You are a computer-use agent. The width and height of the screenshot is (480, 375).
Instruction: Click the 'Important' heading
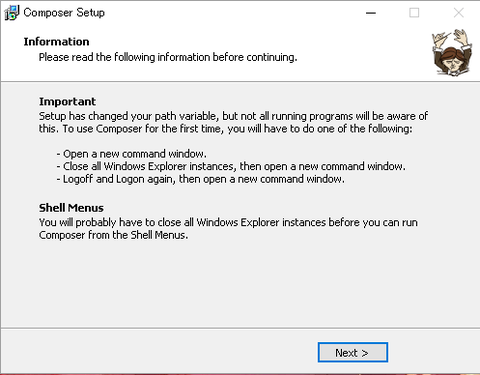[x=67, y=101]
